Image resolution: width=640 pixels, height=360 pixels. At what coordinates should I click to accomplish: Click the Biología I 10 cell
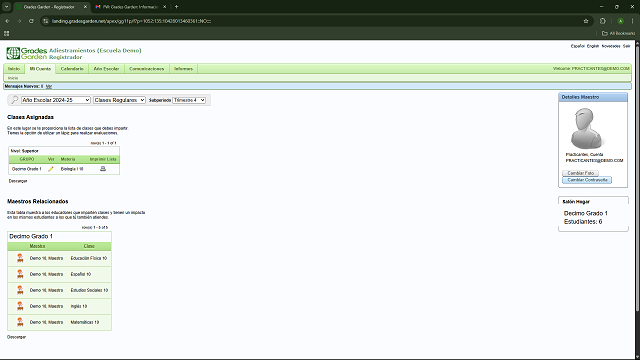pos(72,169)
